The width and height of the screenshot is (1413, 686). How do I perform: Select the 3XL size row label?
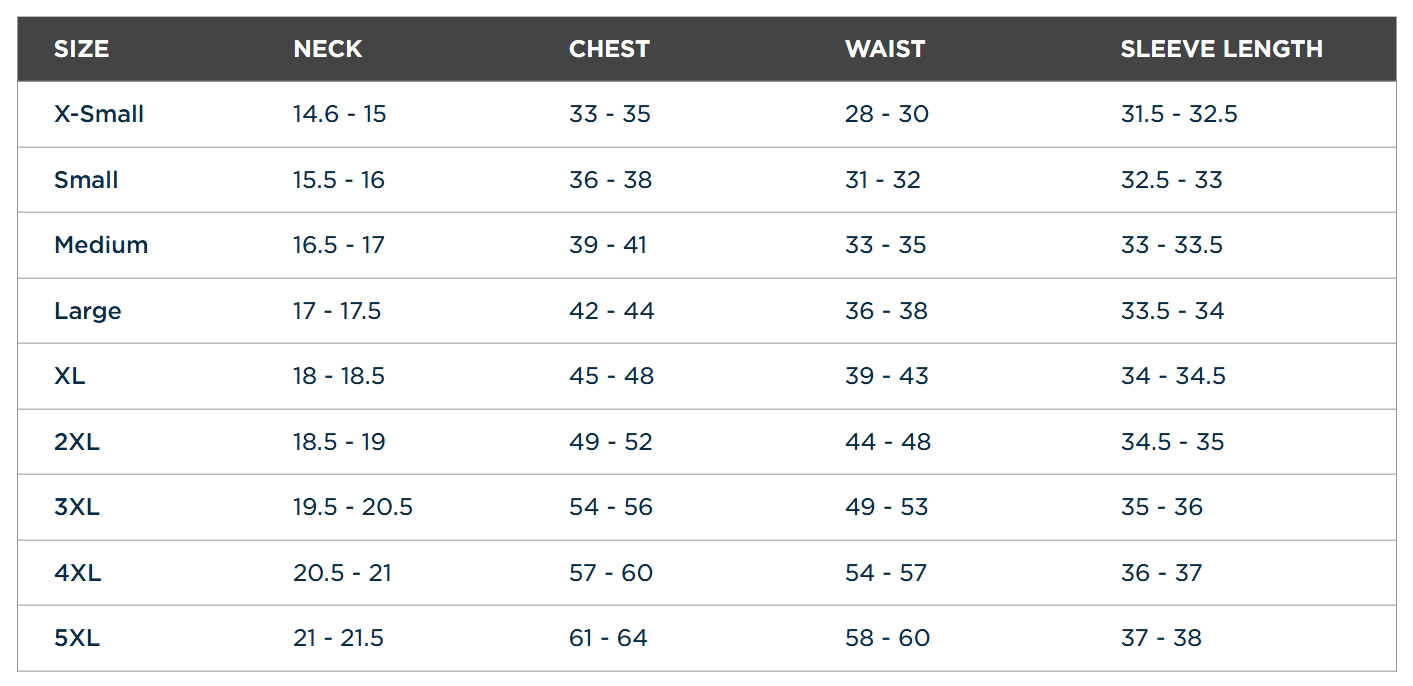click(x=77, y=507)
